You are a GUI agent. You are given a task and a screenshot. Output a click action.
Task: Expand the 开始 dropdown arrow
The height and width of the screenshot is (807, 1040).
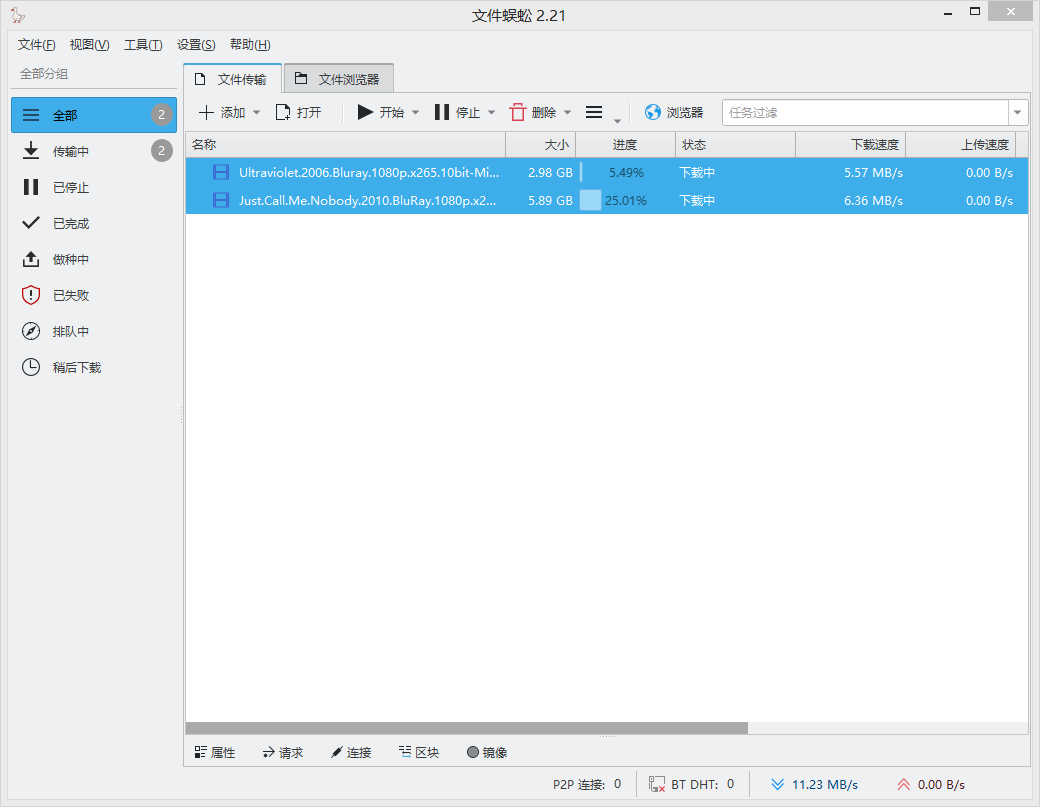(415, 113)
